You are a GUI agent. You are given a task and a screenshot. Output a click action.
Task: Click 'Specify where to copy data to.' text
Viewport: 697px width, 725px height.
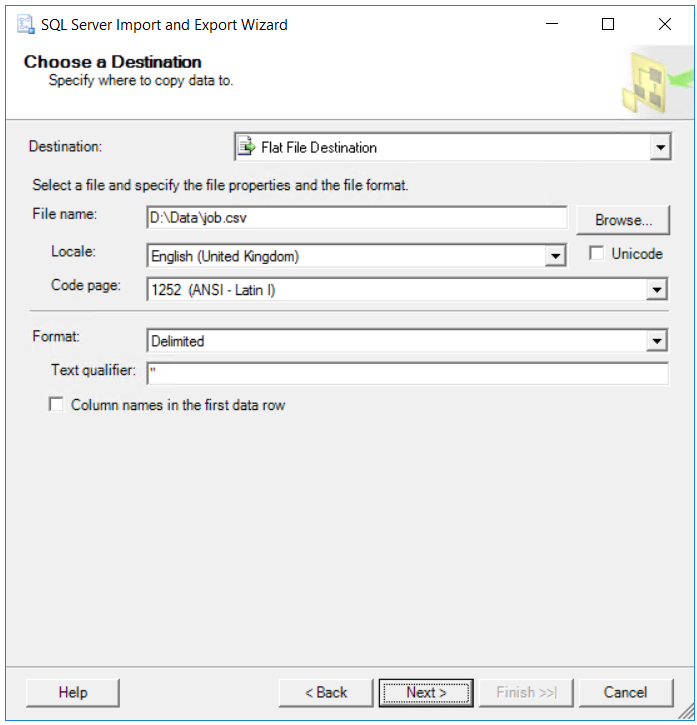[x=141, y=80]
